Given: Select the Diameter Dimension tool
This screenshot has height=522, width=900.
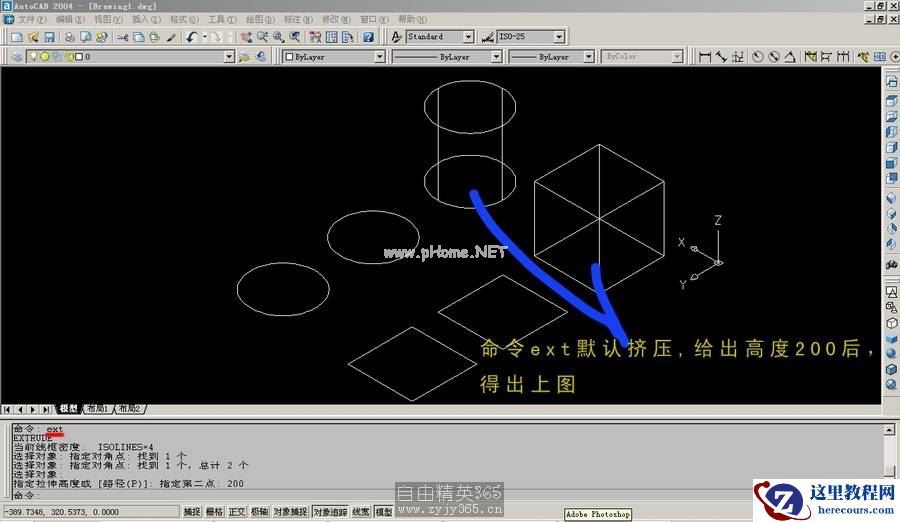Looking at the screenshot, I should pyautogui.click(x=774, y=57).
